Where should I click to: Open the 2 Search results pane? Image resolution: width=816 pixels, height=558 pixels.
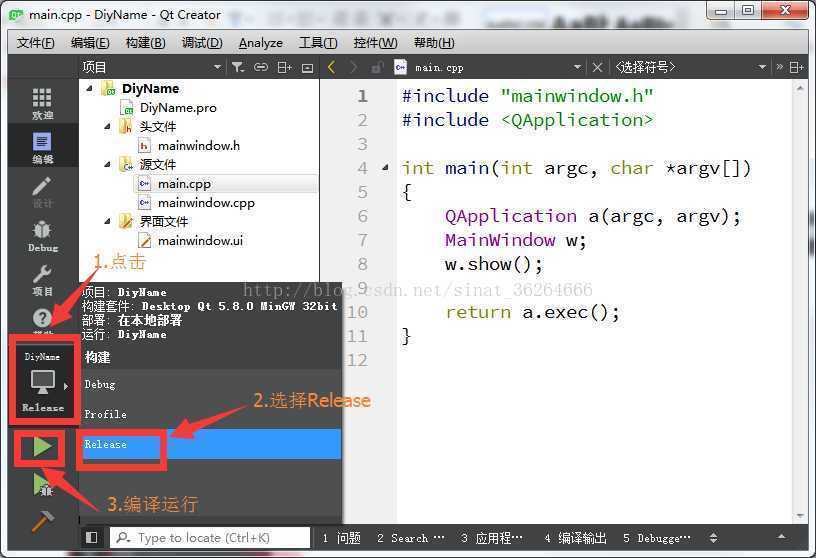411,538
